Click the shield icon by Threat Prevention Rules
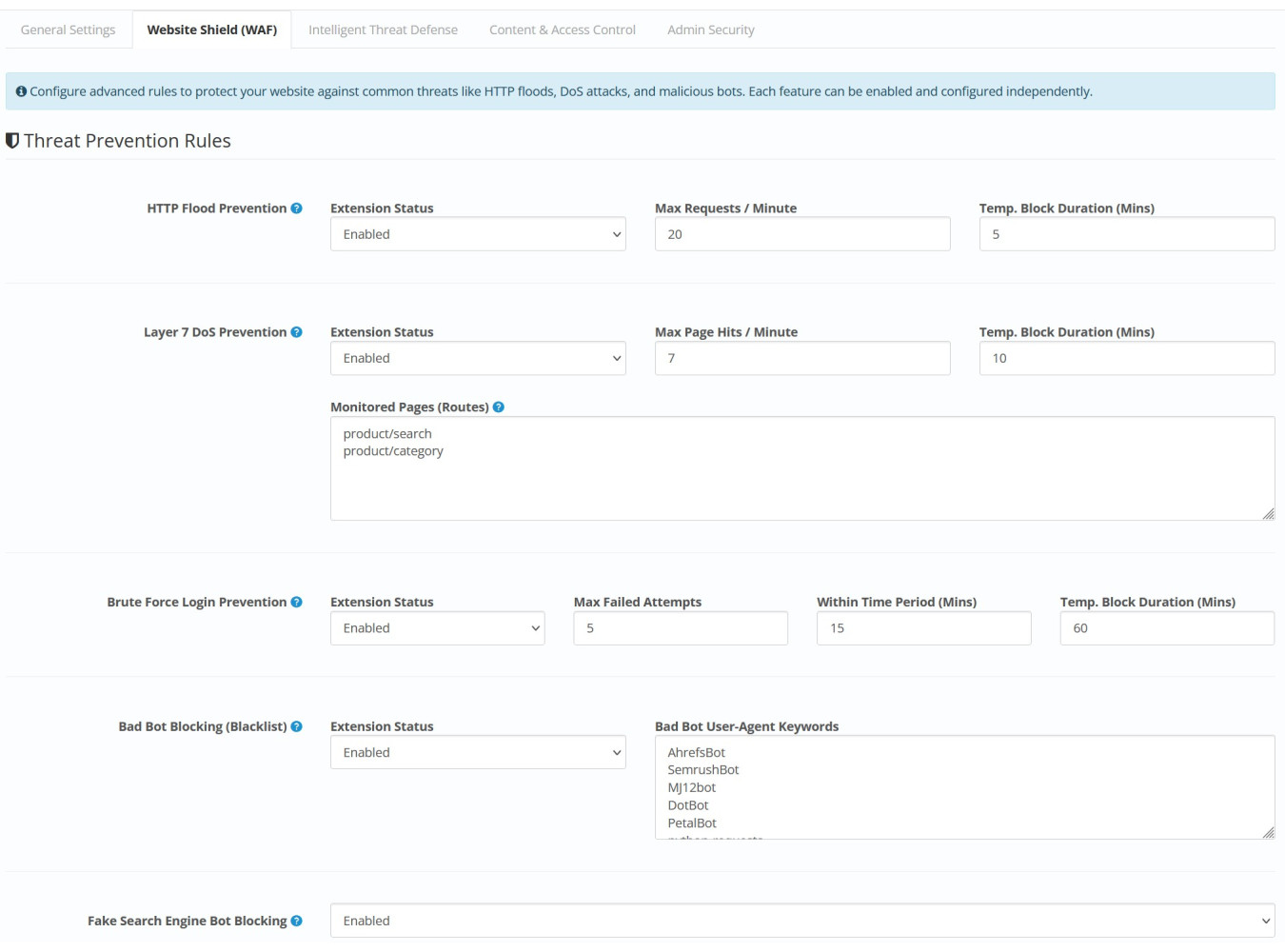 (12, 141)
